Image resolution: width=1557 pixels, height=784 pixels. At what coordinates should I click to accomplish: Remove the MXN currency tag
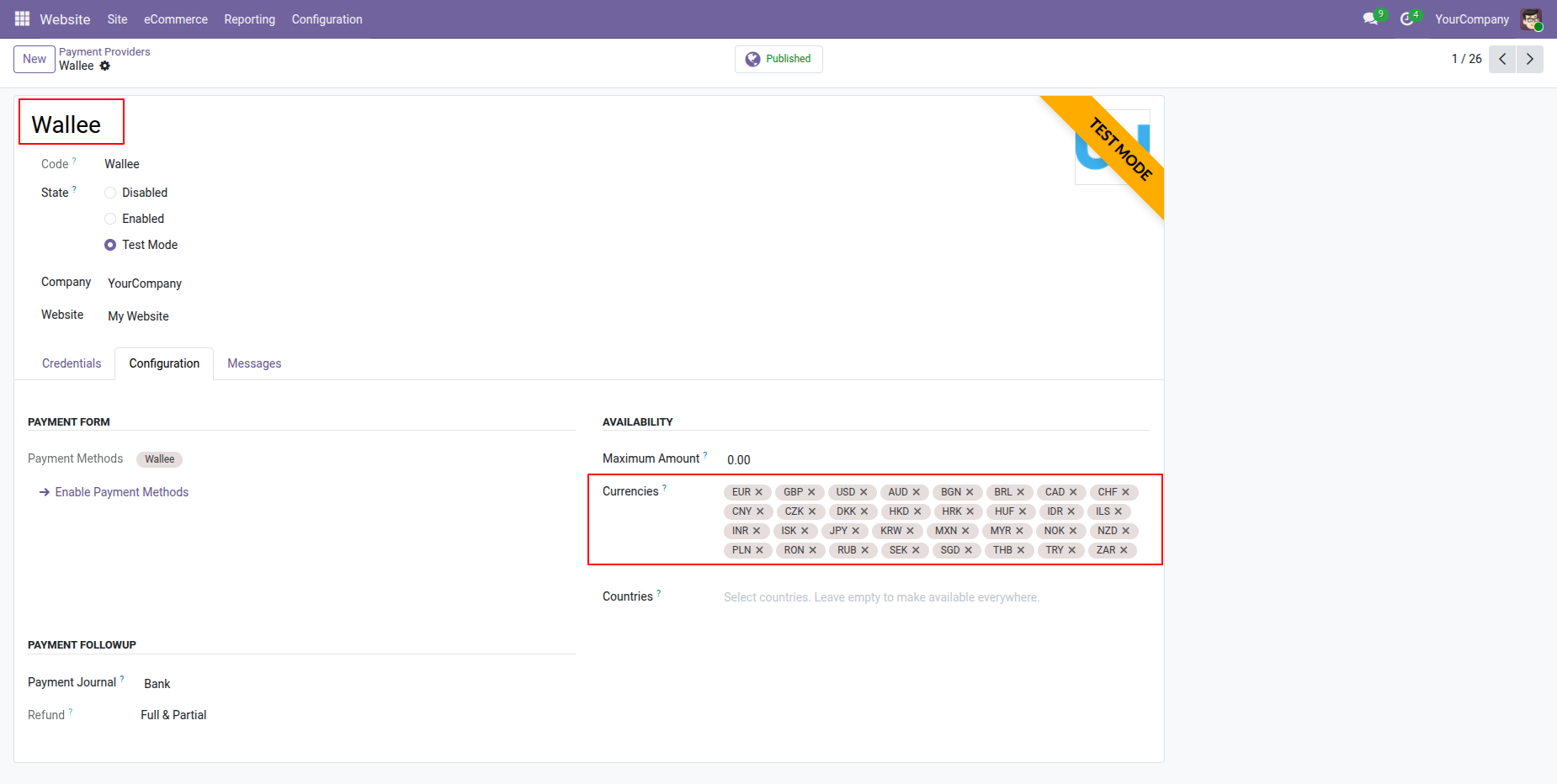tap(965, 531)
